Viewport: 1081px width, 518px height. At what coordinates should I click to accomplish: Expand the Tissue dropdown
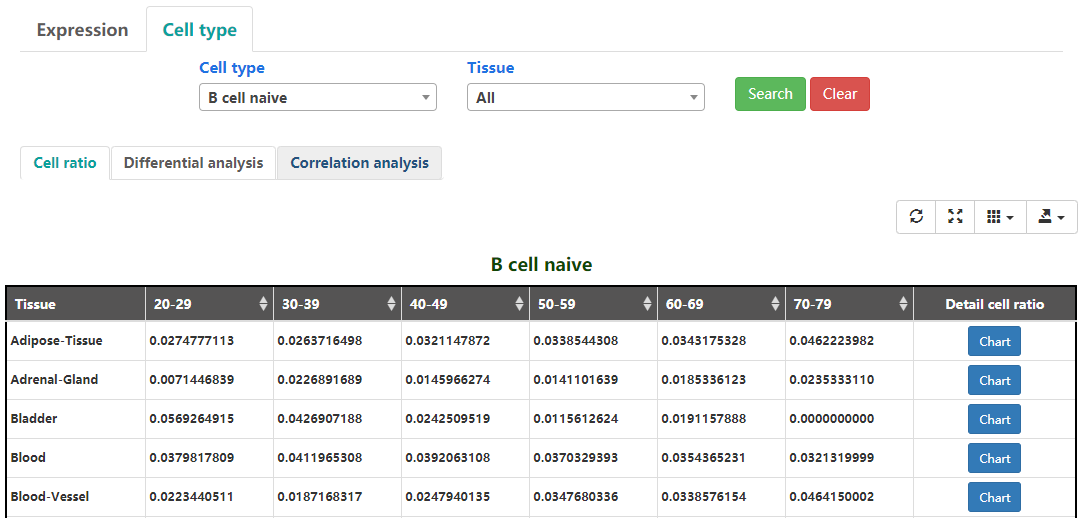point(585,98)
